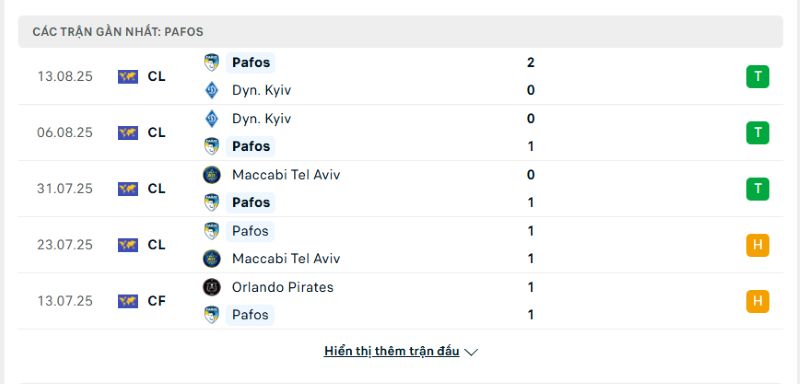Screen dimensions: 800x384
Task: Click orange H badge for Orlando Pirates match
Action: [758, 301]
